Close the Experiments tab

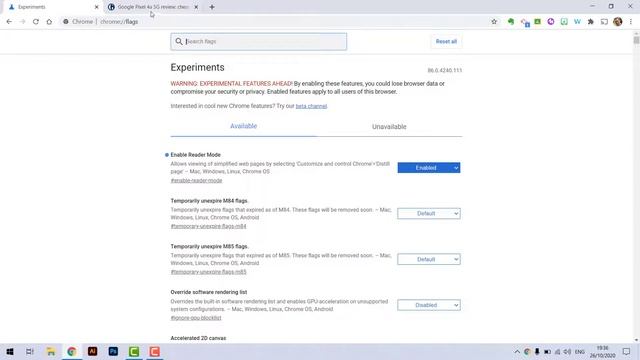point(96,7)
